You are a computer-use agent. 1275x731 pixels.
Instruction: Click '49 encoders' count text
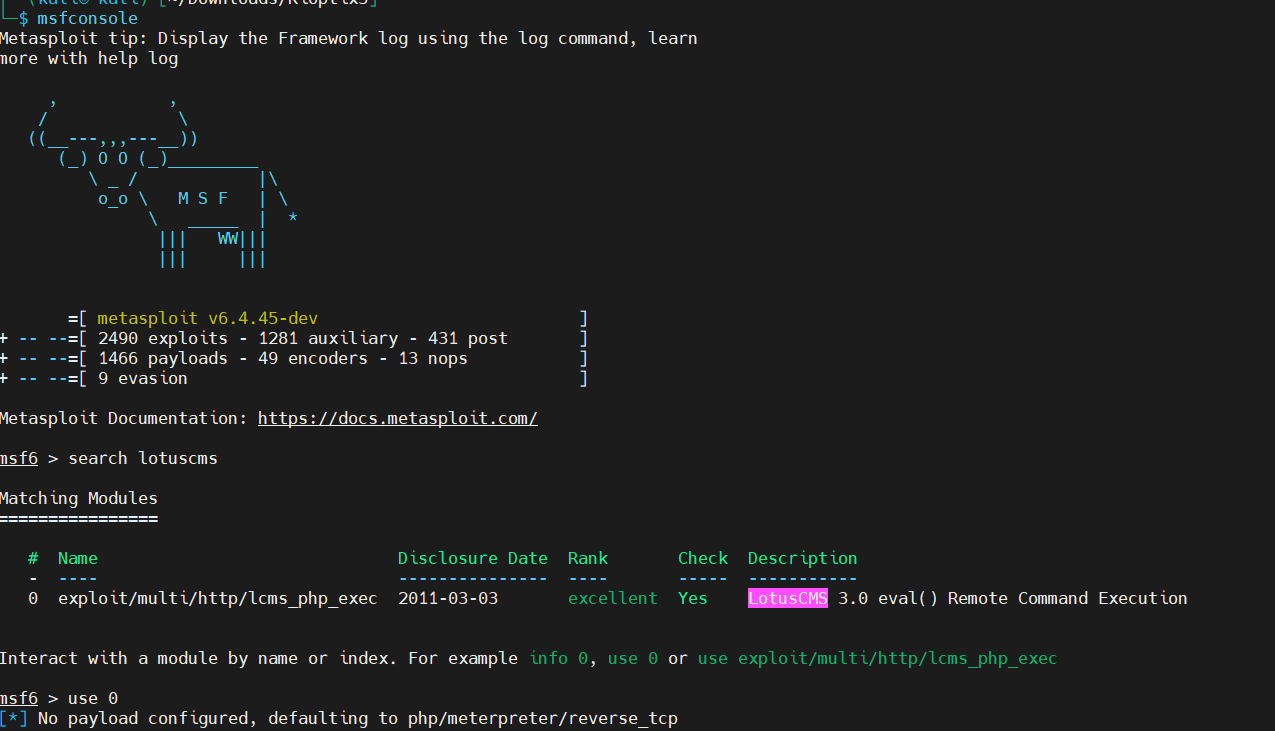pyautogui.click(x=313, y=358)
